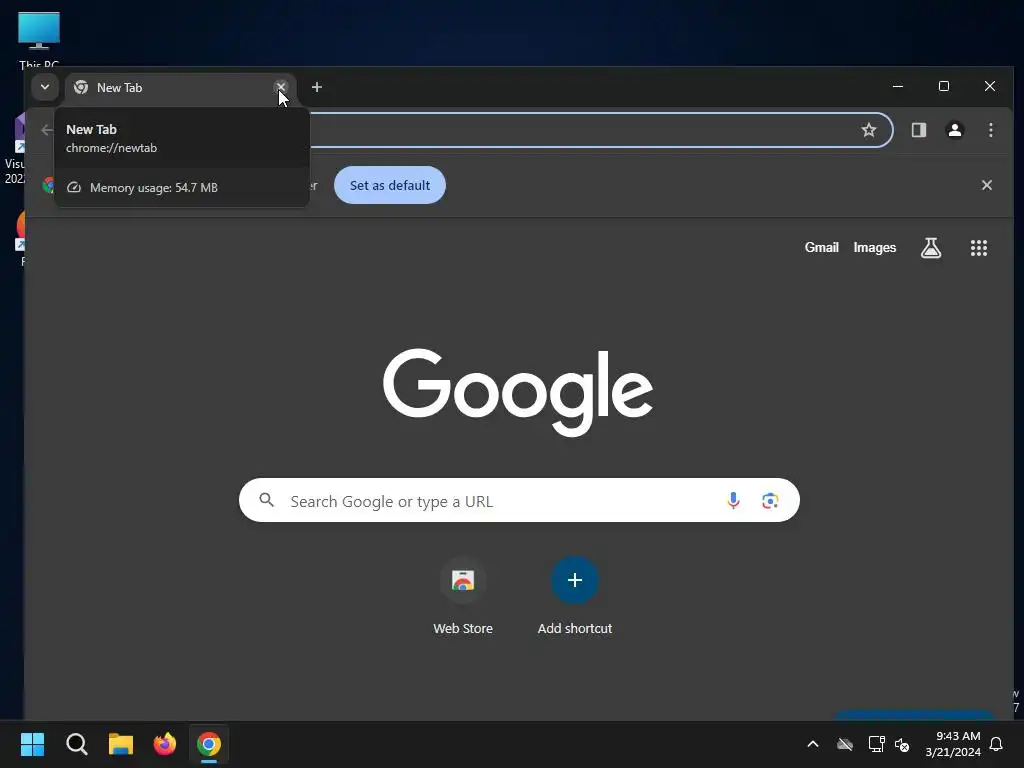Viewport: 1024px width, 768px height.
Task: Maximize the Chrome window
Action: click(x=944, y=86)
